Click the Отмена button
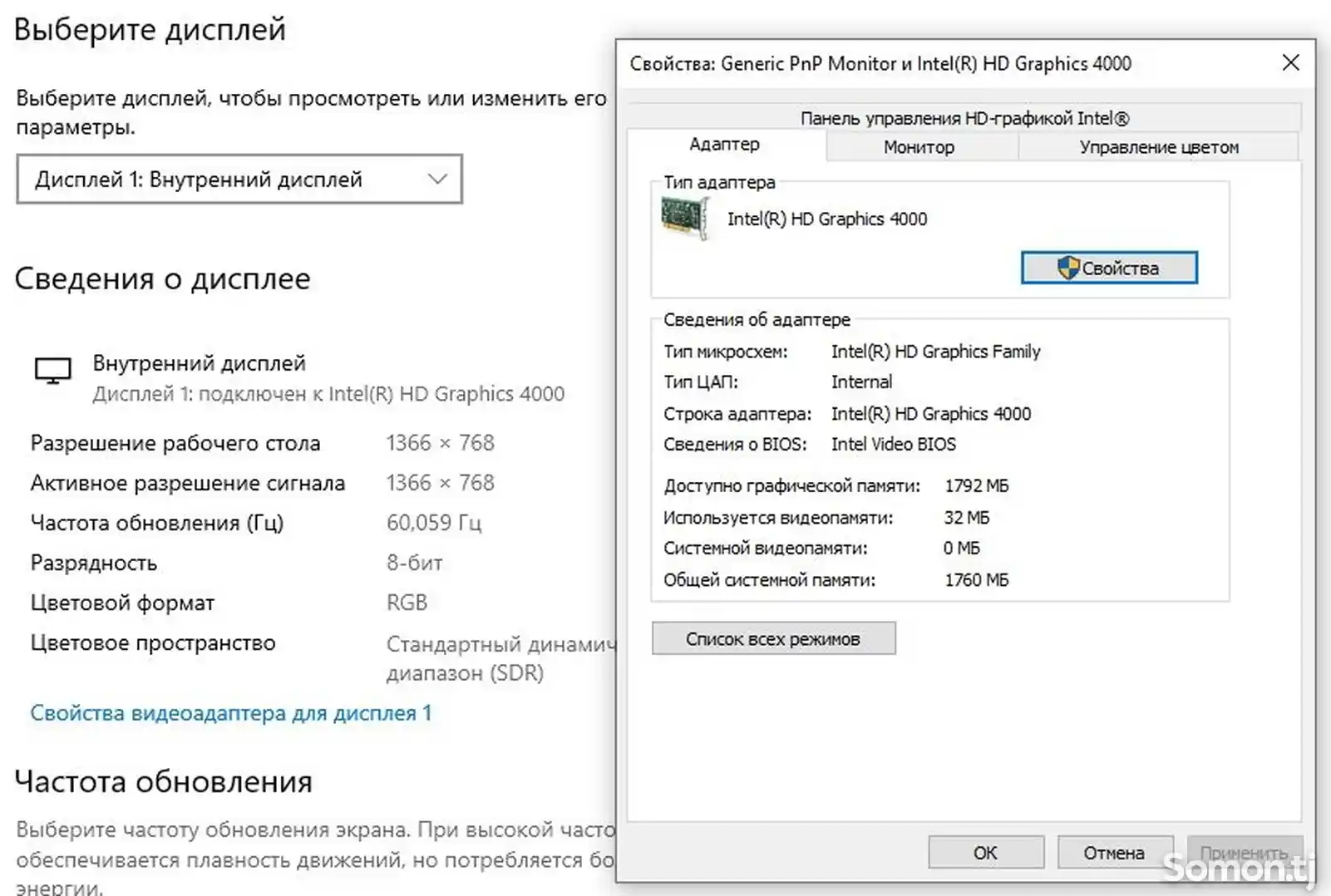1331x896 pixels. coord(1114,853)
